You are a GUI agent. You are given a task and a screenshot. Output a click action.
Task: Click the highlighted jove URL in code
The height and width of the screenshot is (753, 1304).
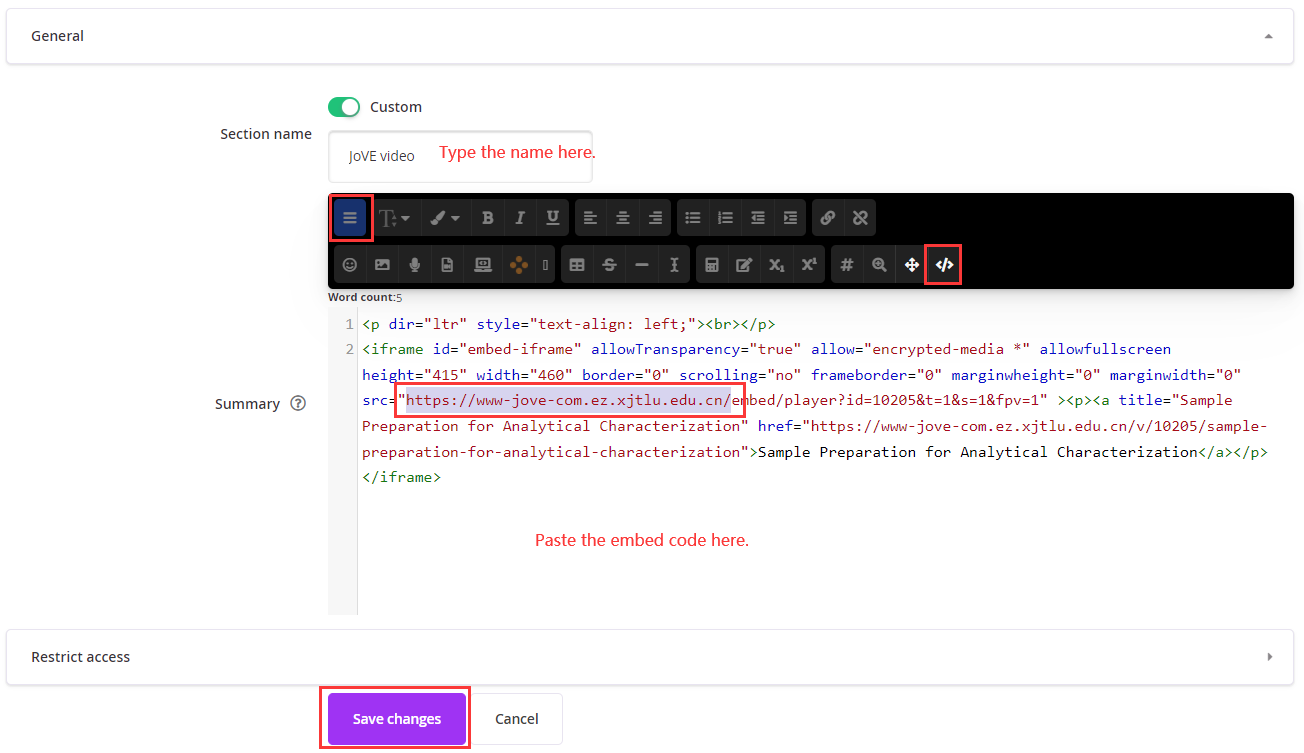570,400
